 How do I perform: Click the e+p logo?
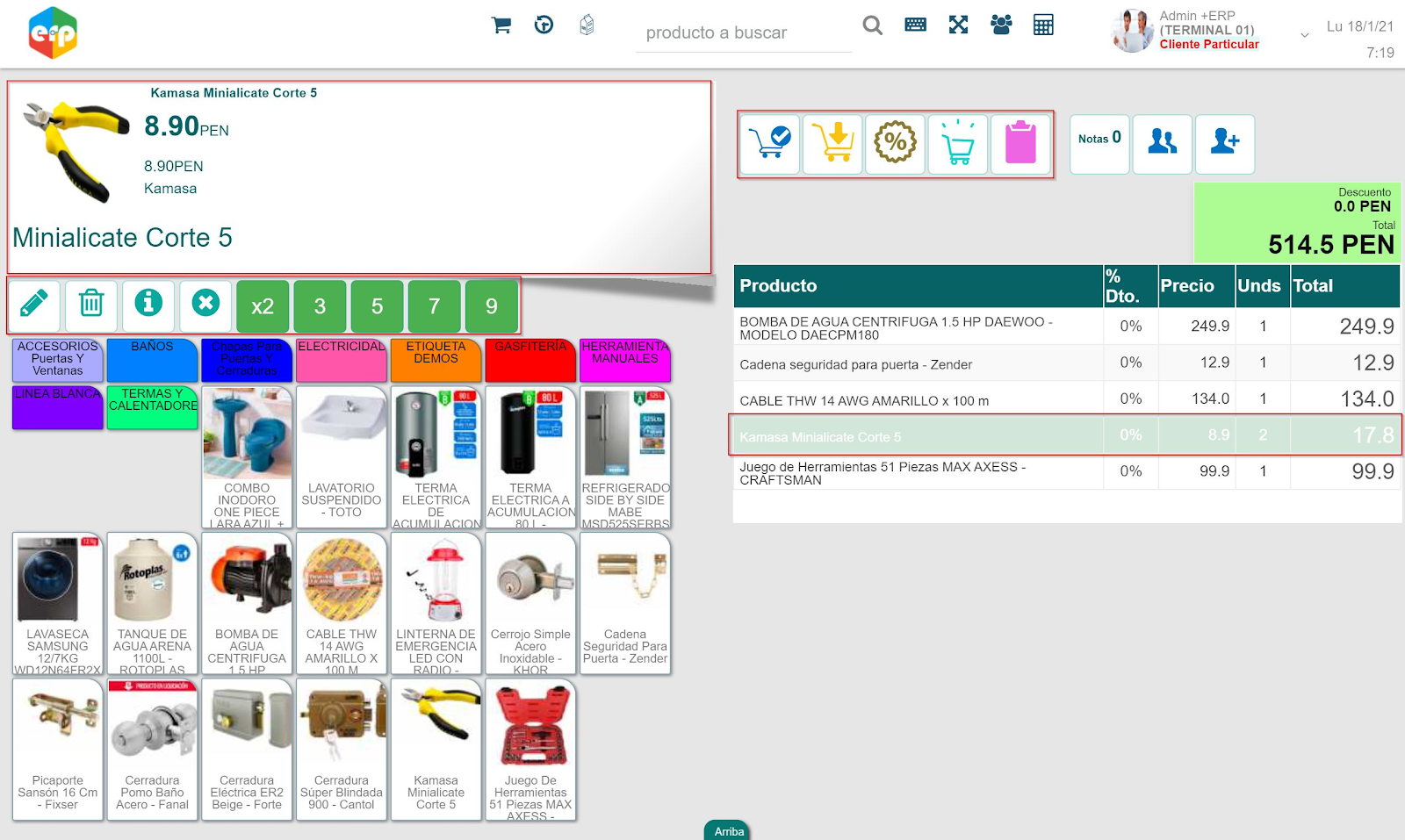coord(53,32)
